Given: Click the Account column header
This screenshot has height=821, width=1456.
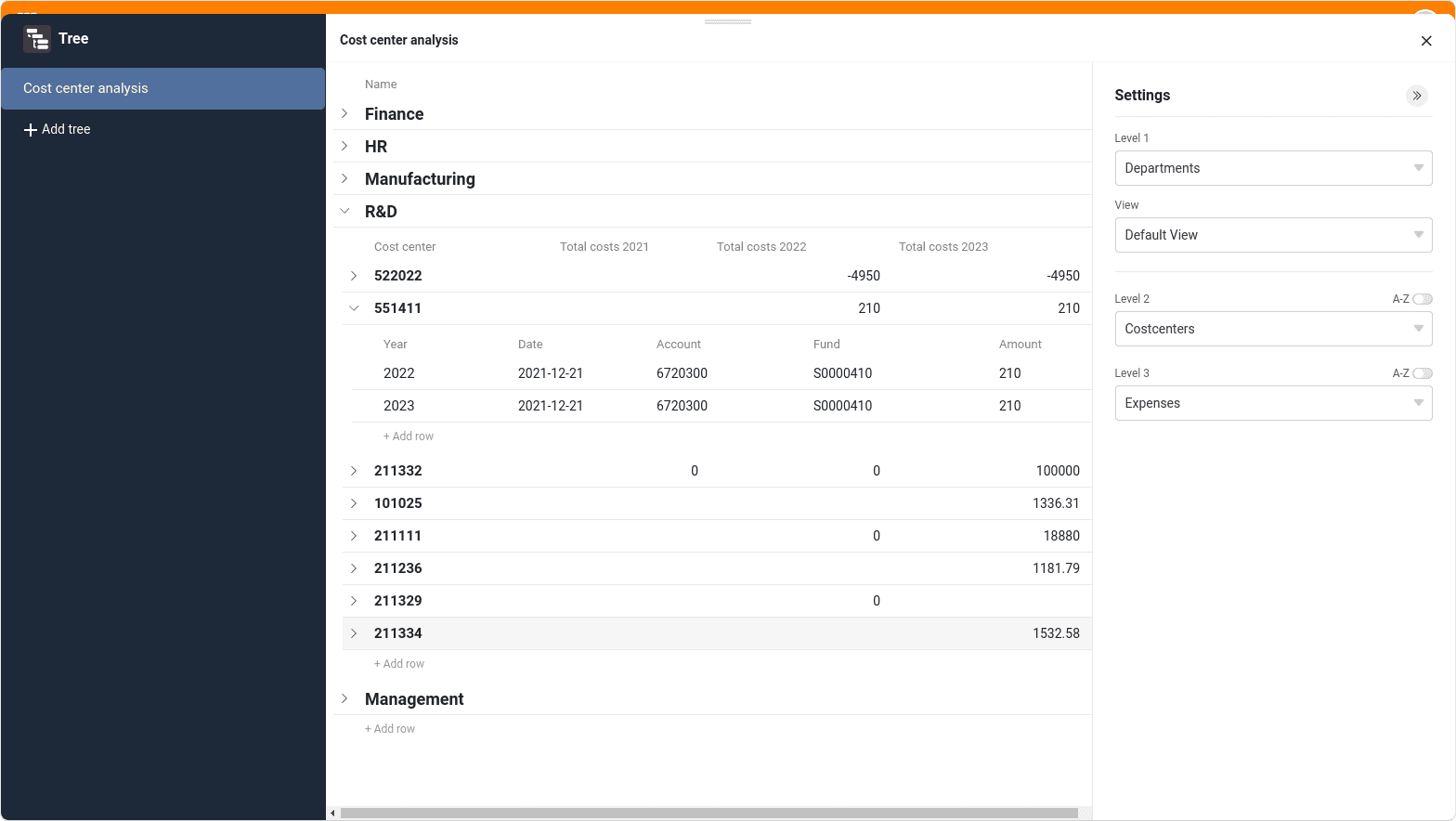Looking at the screenshot, I should (x=679, y=345).
